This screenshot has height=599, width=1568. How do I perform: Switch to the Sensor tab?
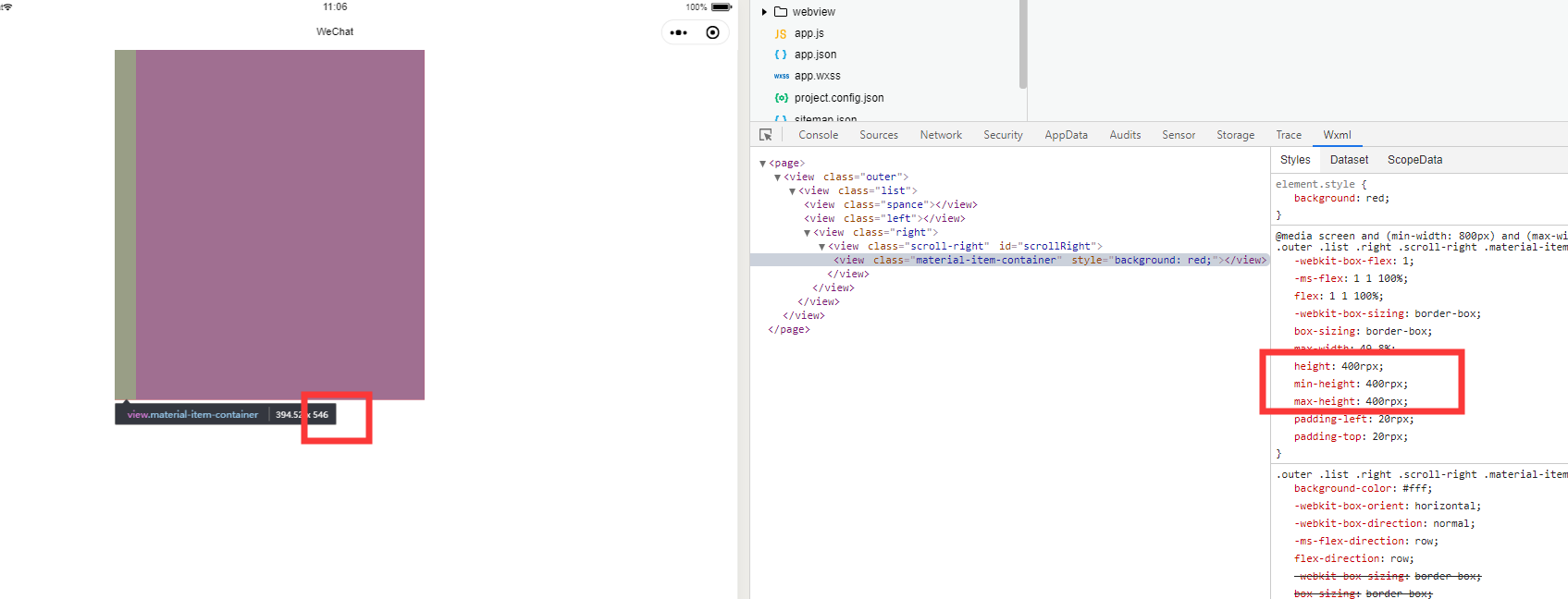coord(1179,135)
